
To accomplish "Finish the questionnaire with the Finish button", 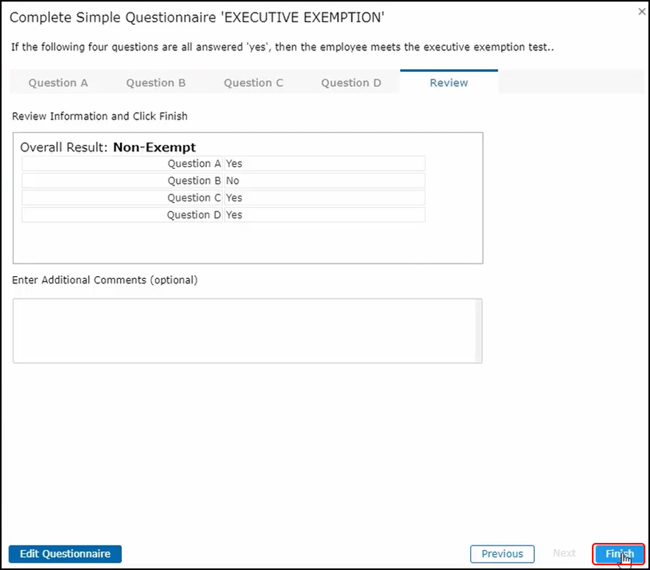I will (x=619, y=553).
